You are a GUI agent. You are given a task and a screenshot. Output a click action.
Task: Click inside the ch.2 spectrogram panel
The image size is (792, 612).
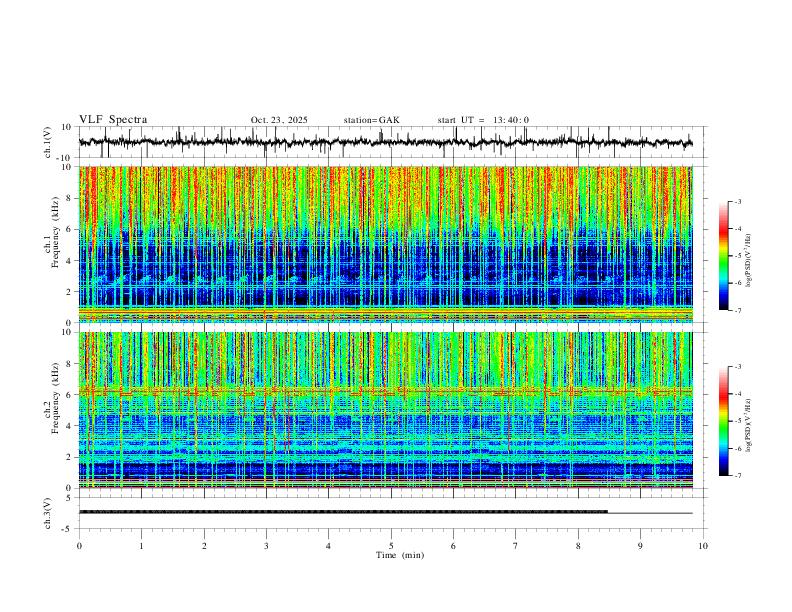[385, 410]
